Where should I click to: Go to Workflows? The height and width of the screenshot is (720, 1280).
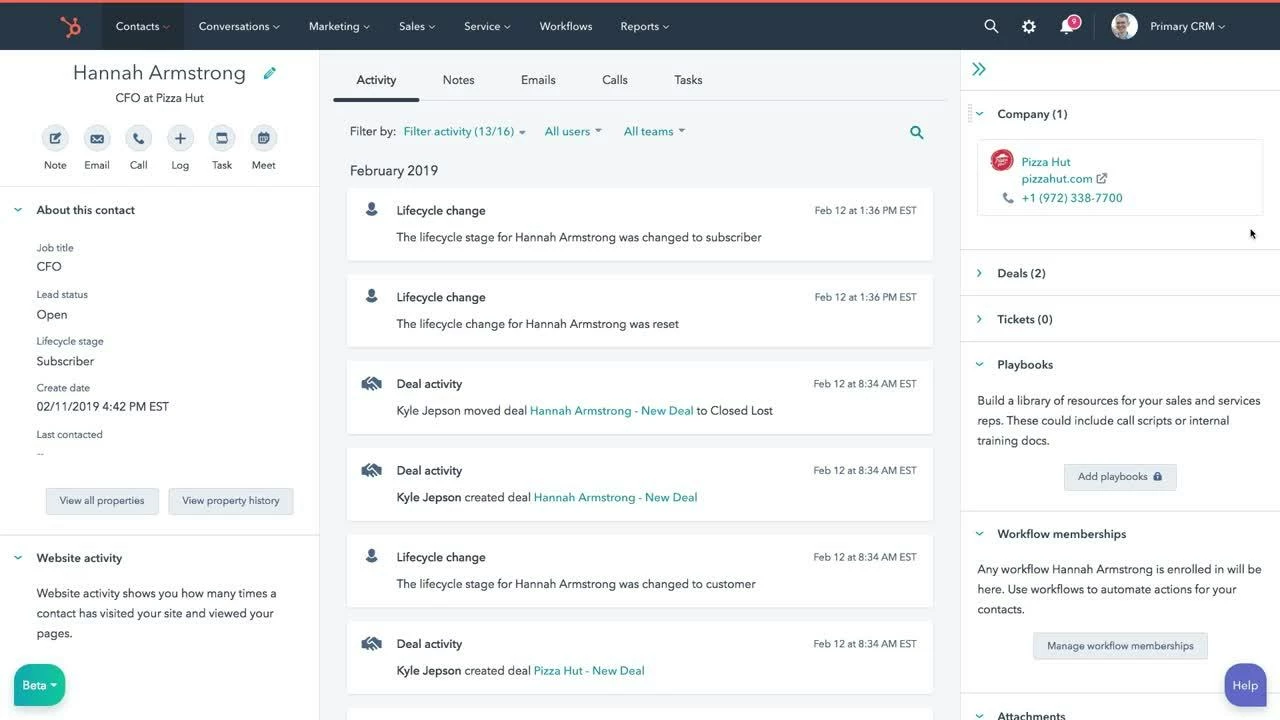566,27
